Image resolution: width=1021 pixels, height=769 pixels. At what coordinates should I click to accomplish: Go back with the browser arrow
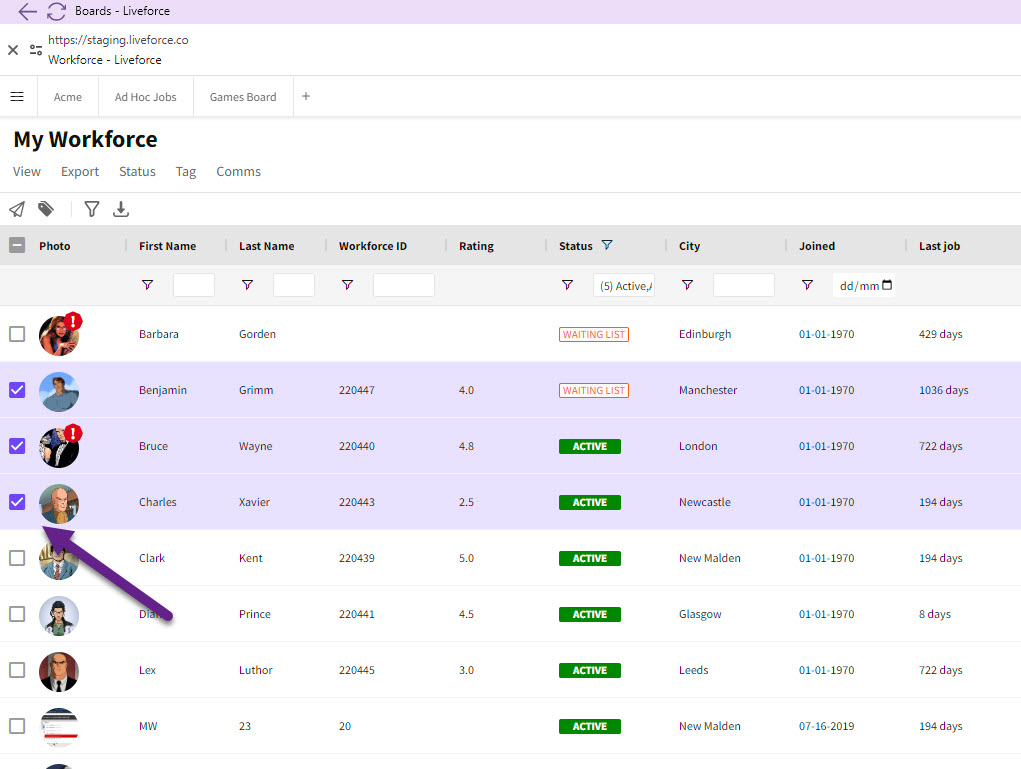point(27,11)
